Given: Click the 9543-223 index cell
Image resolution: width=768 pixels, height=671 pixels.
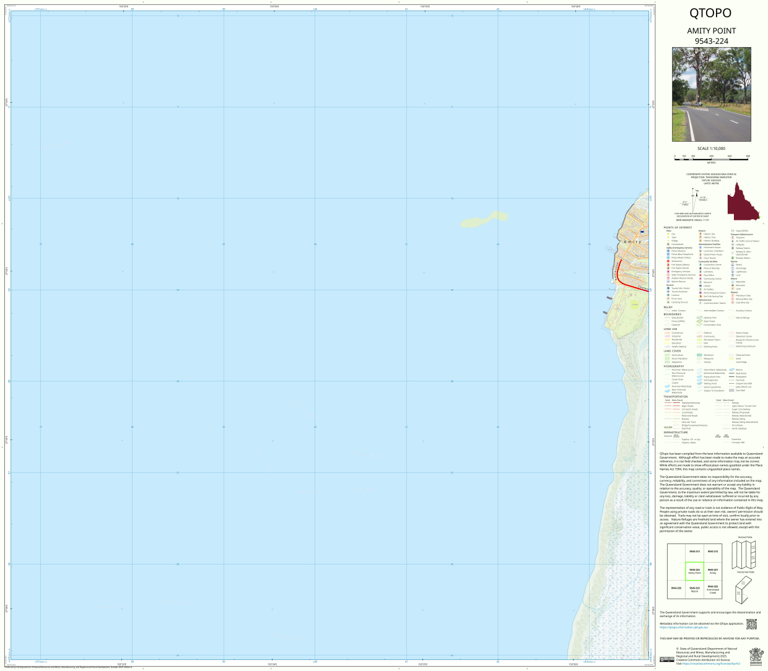Looking at the screenshot, I should (x=694, y=589).
